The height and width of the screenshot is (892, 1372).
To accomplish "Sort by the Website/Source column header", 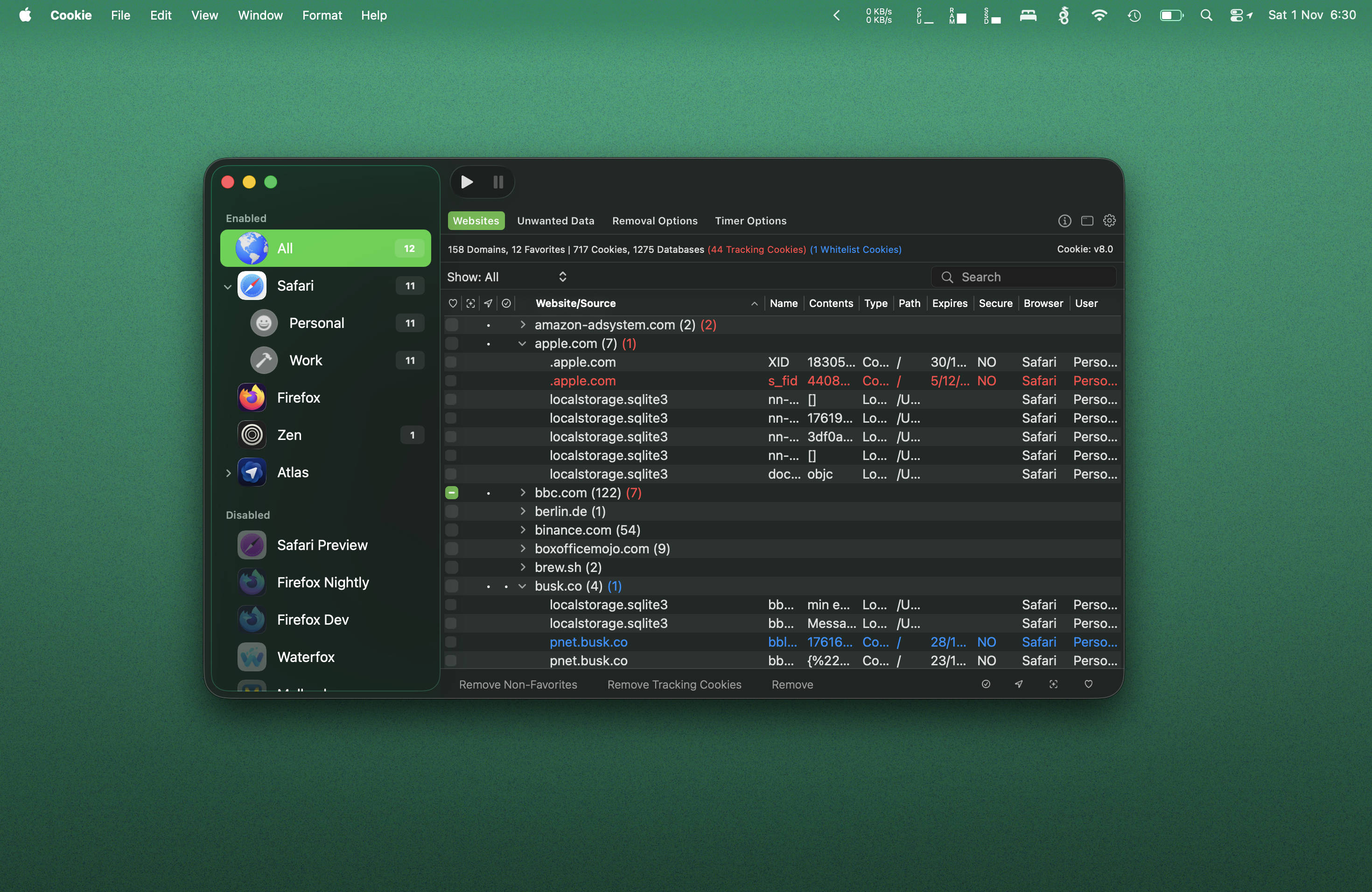I will (x=640, y=303).
